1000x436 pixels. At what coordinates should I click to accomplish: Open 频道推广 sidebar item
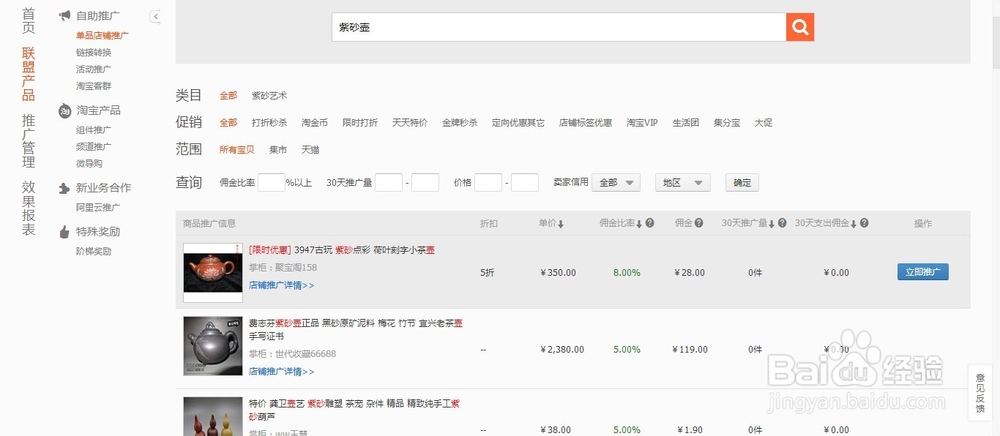pyautogui.click(x=94, y=147)
